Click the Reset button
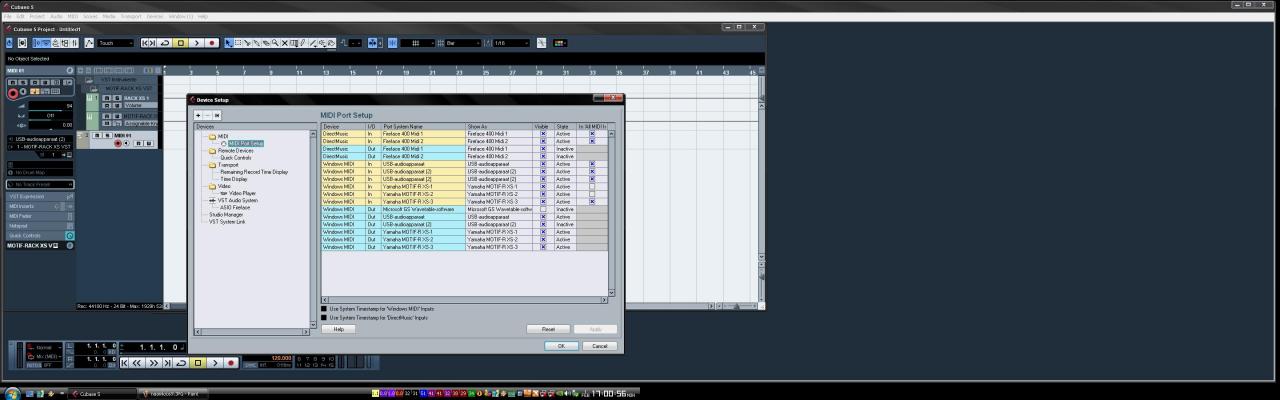This screenshot has height=400, width=1280. [548, 329]
